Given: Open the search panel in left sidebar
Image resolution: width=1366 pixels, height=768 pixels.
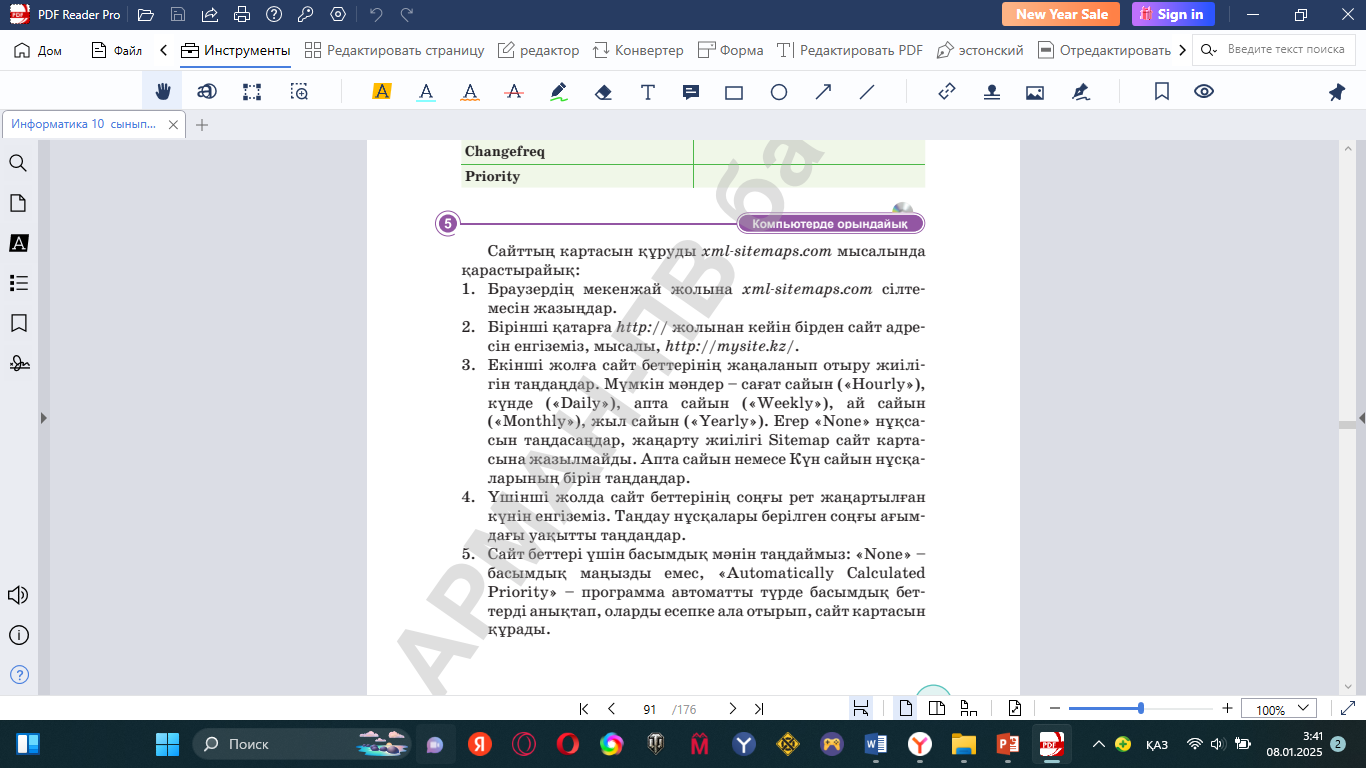Looking at the screenshot, I should [18, 163].
